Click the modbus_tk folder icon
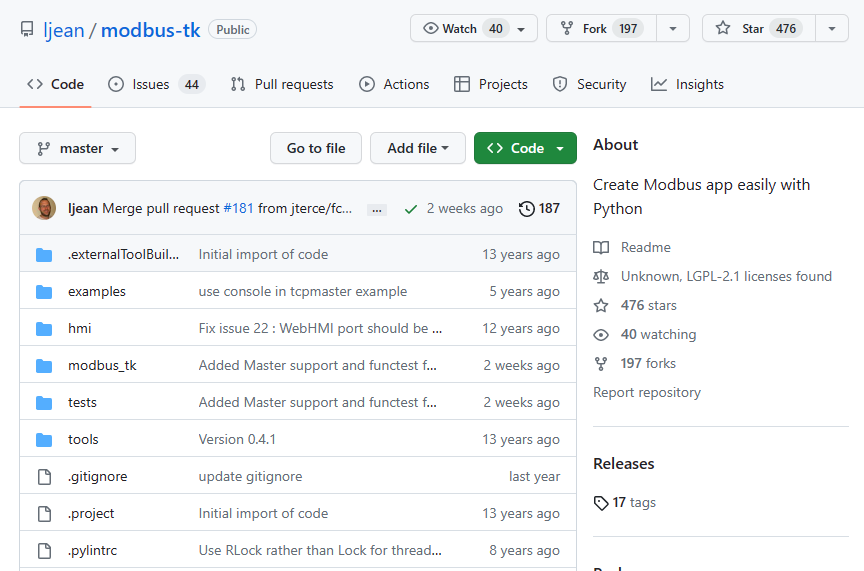 click(44, 365)
